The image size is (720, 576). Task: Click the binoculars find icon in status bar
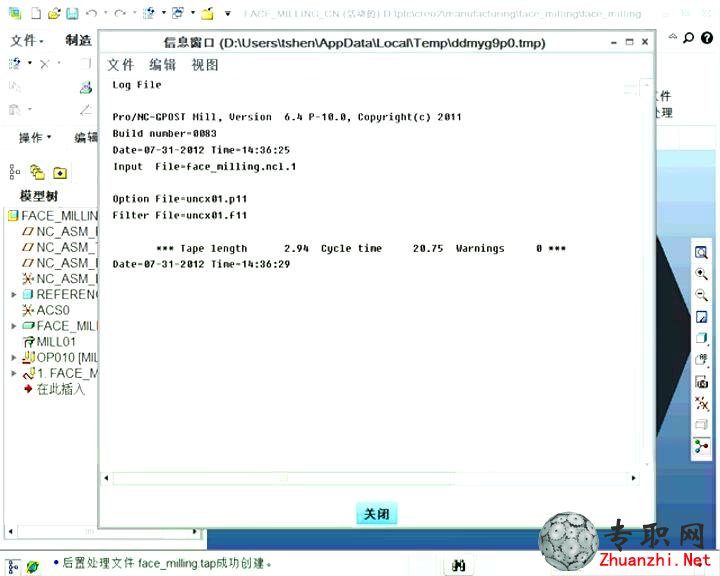(458, 565)
